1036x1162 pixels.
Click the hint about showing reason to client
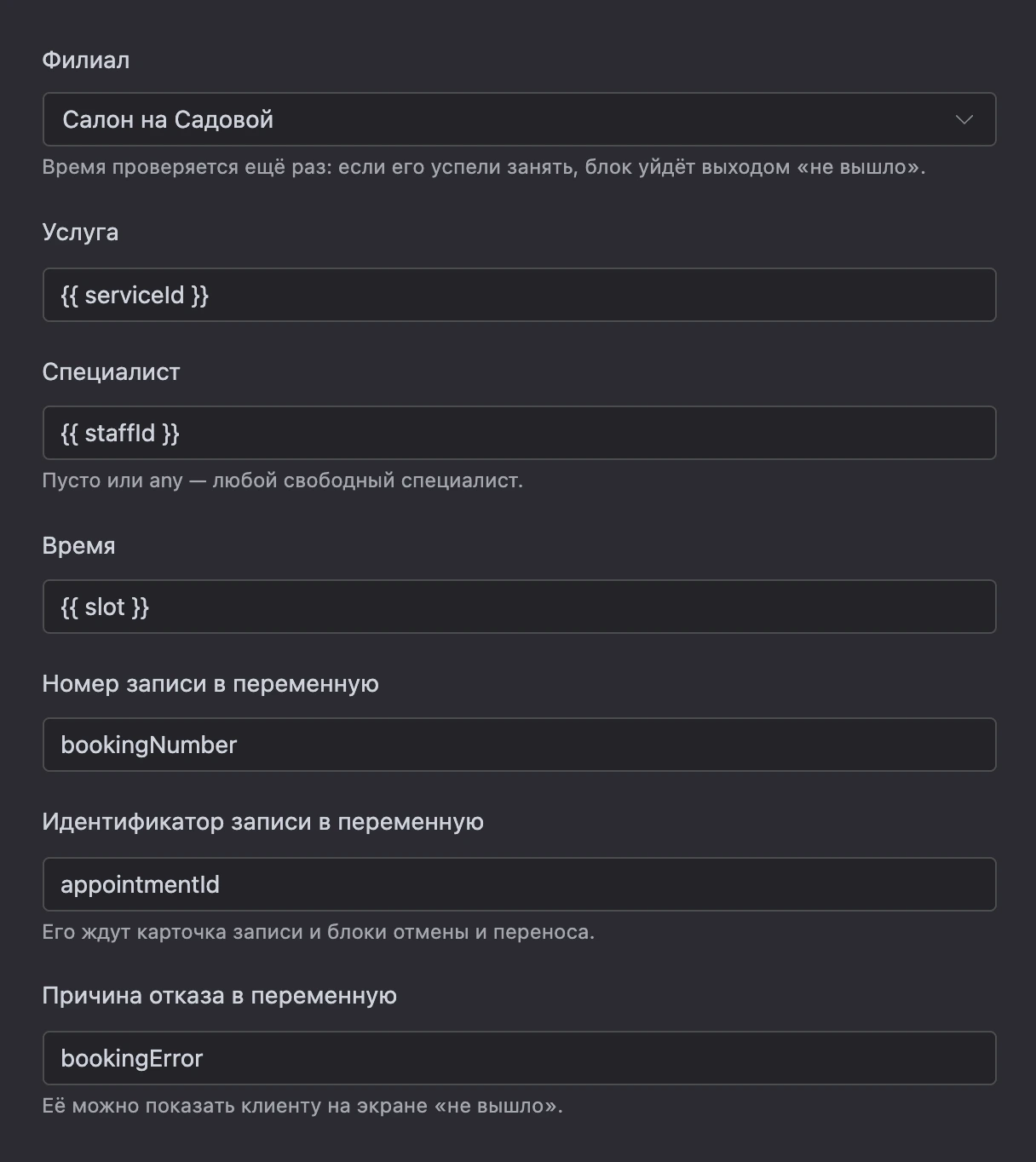(302, 1106)
